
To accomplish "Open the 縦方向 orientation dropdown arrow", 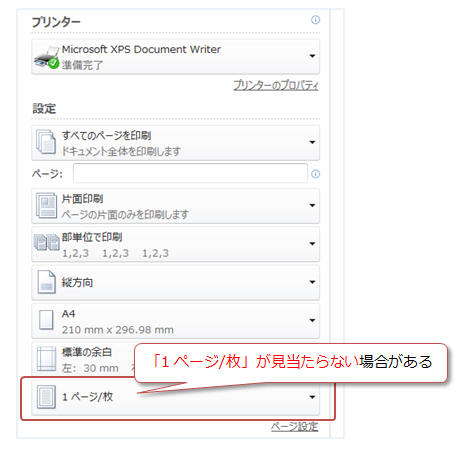I will (312, 282).
